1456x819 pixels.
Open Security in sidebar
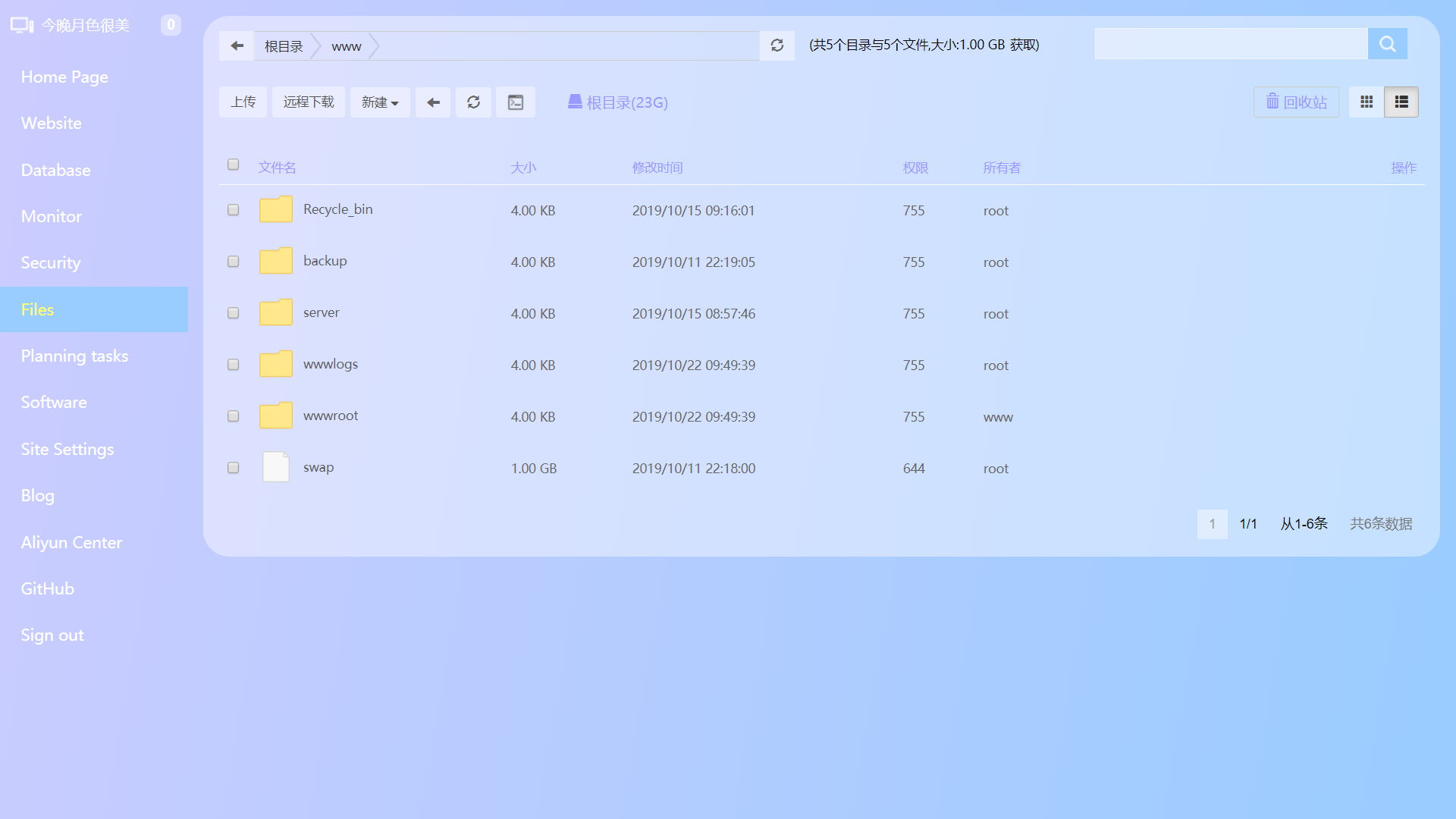coord(50,262)
